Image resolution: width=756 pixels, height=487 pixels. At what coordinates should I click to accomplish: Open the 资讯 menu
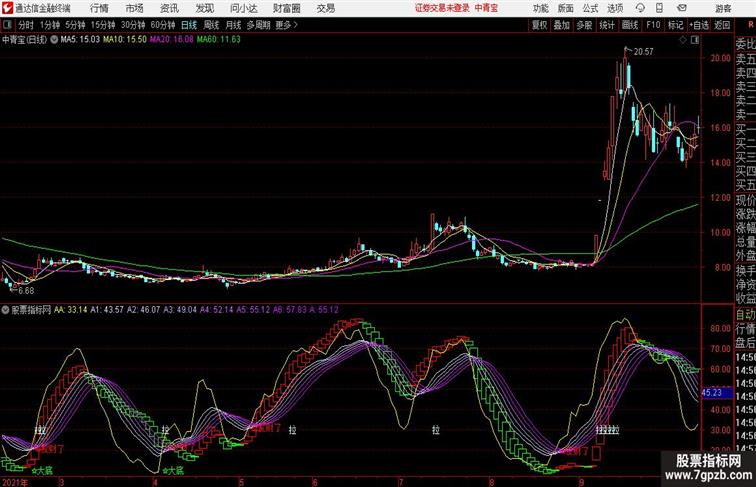(x=169, y=8)
